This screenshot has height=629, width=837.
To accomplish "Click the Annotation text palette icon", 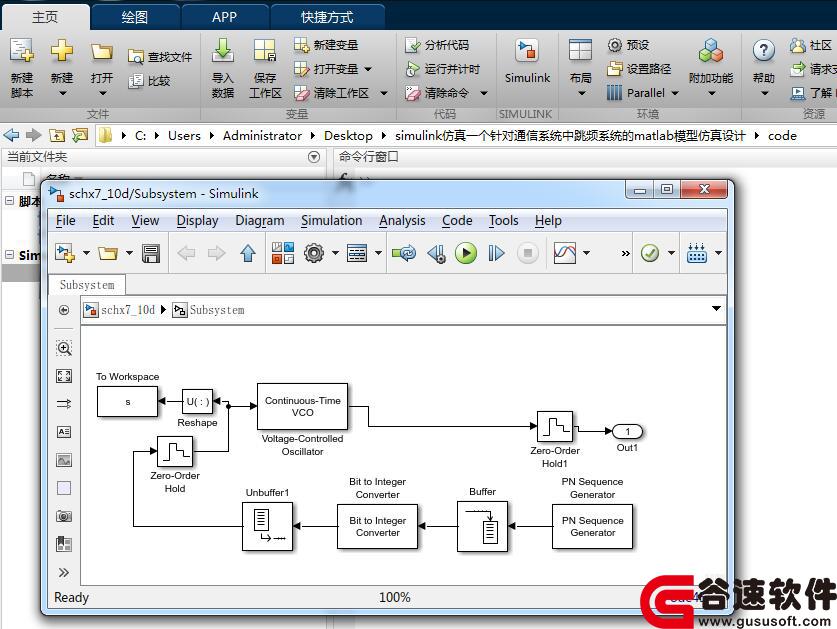I will tap(64, 431).
